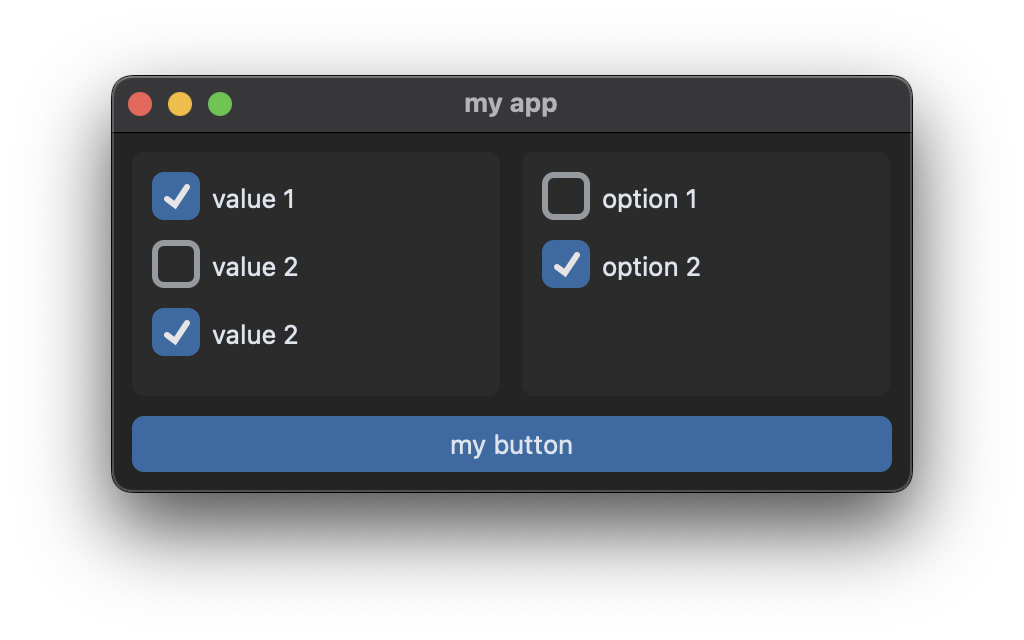Click the "option 2" label text
The width and height of the screenshot is (1024, 640).
(x=650, y=266)
